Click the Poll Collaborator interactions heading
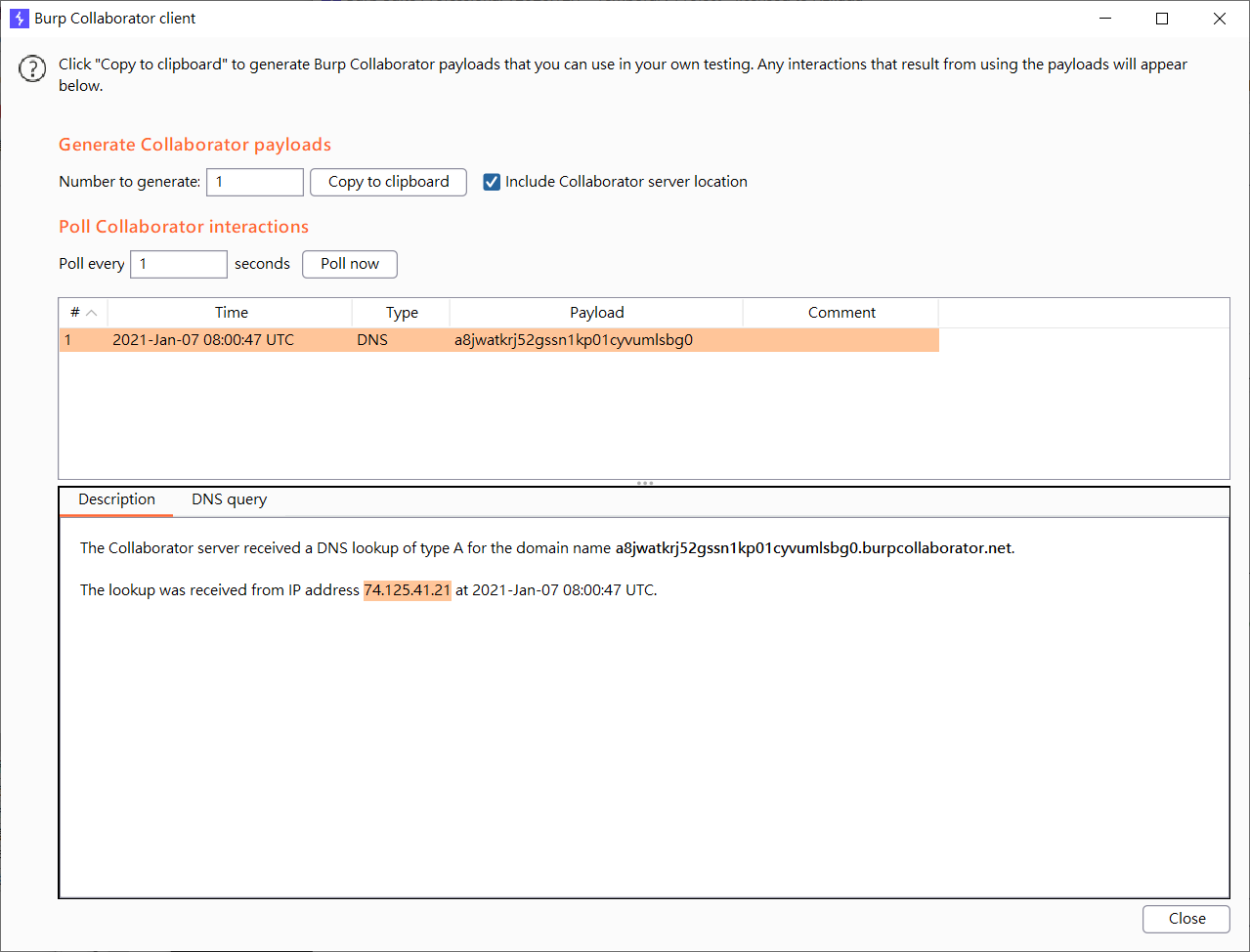The width and height of the screenshot is (1250, 952). 184,227
